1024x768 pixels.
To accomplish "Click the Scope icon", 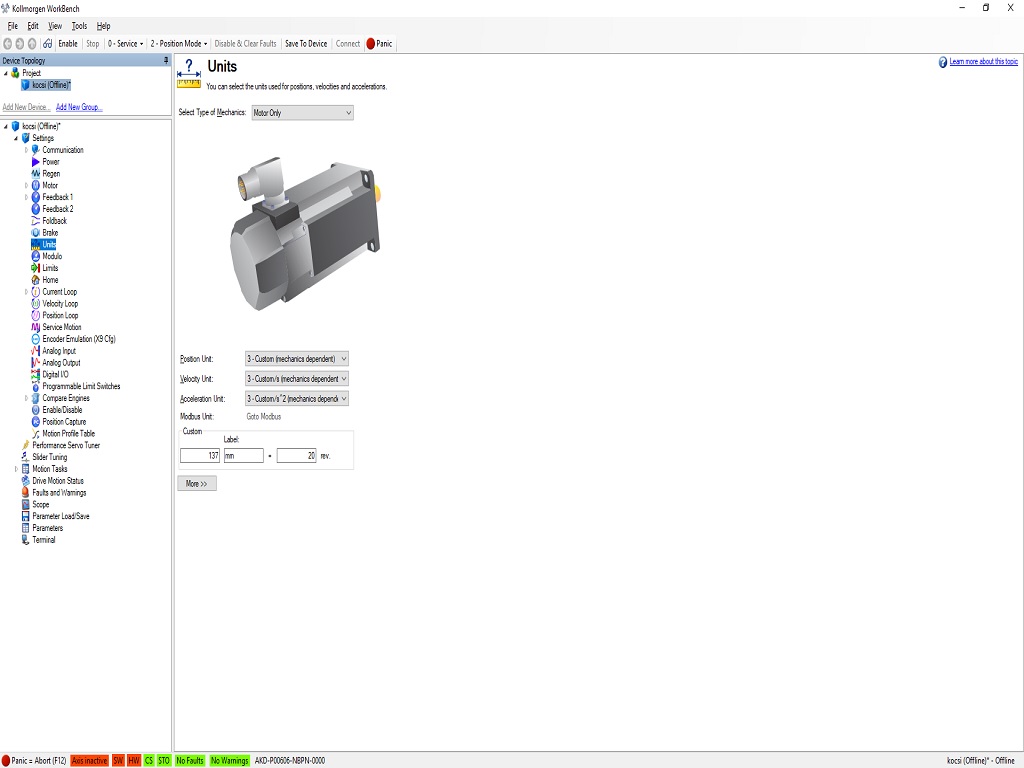I will [x=25, y=505].
